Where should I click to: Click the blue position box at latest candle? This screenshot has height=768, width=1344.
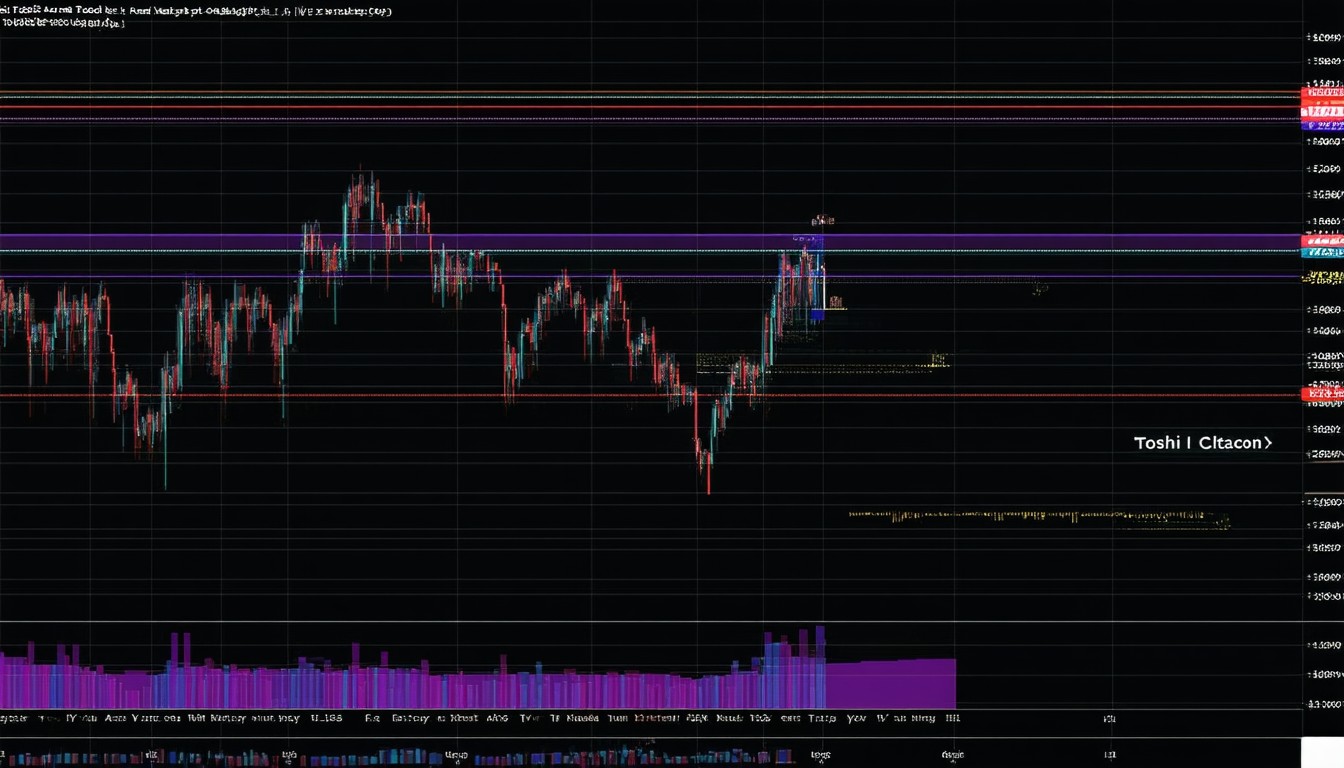(x=817, y=315)
